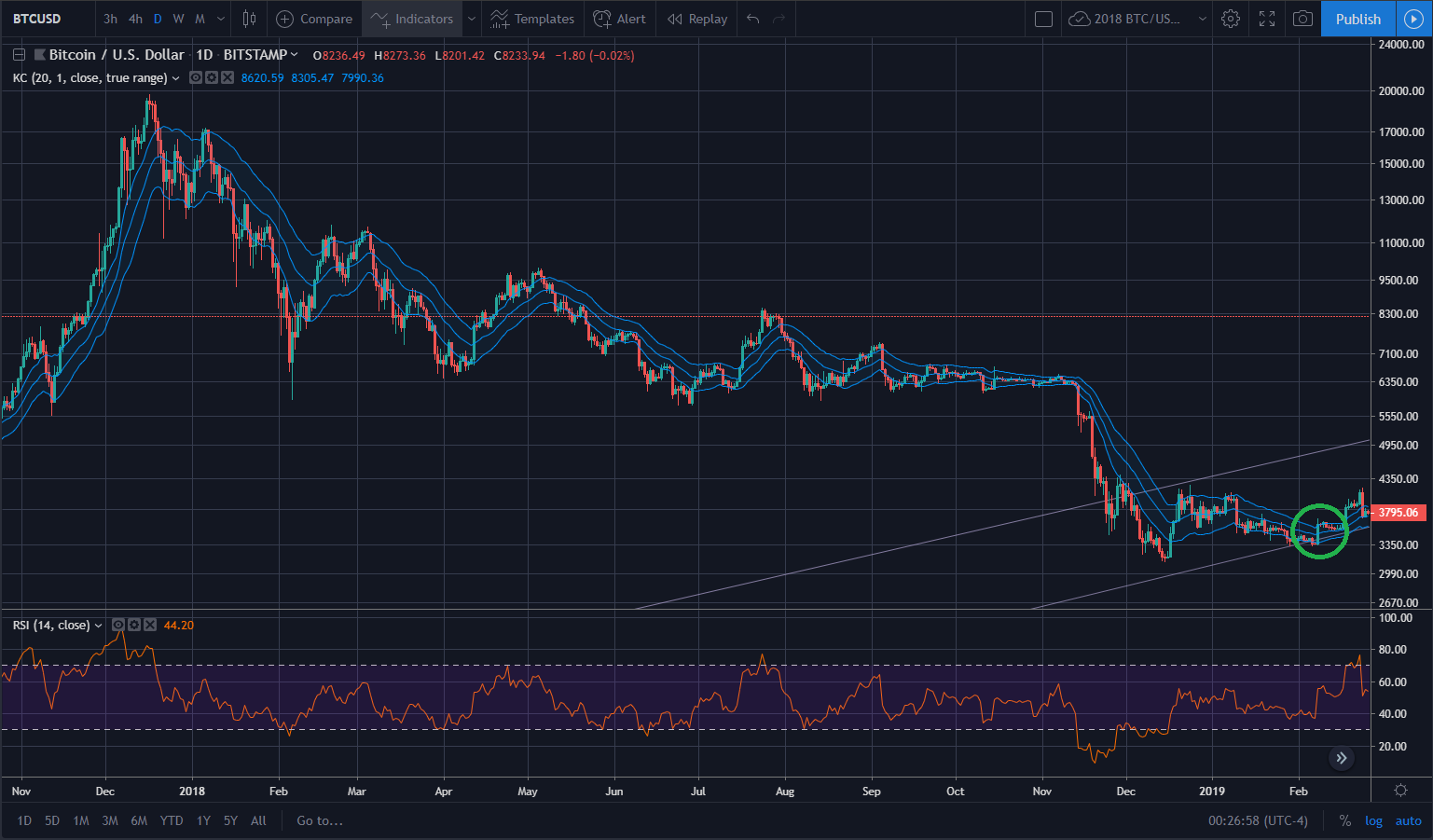Switch to the M monthly timeframe

click(x=200, y=19)
